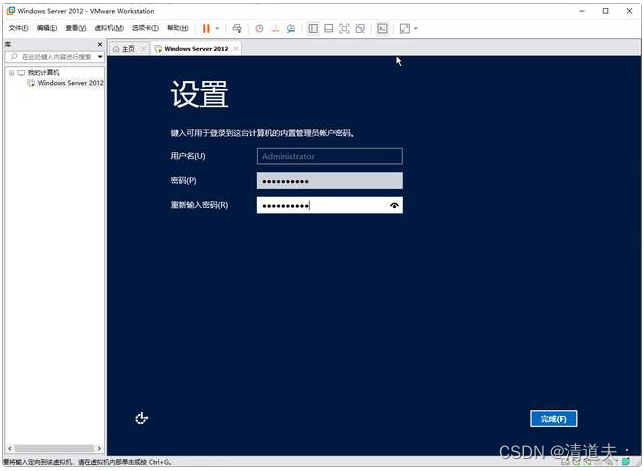Open the dropdown arrow beside the pause icon
Screen dimensions: 644x471
click(x=217, y=28)
